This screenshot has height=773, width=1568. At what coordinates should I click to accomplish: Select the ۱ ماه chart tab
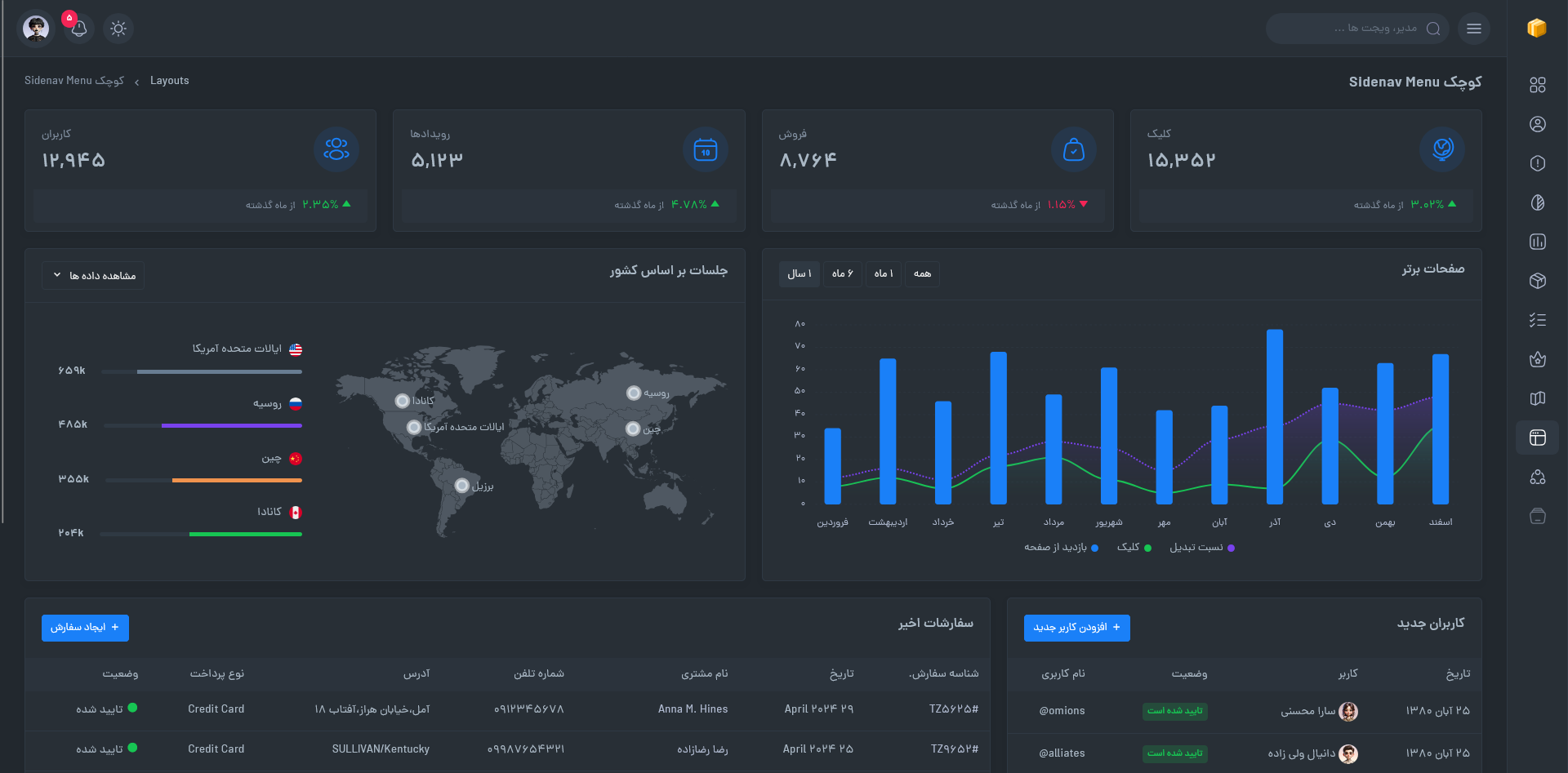click(x=884, y=273)
